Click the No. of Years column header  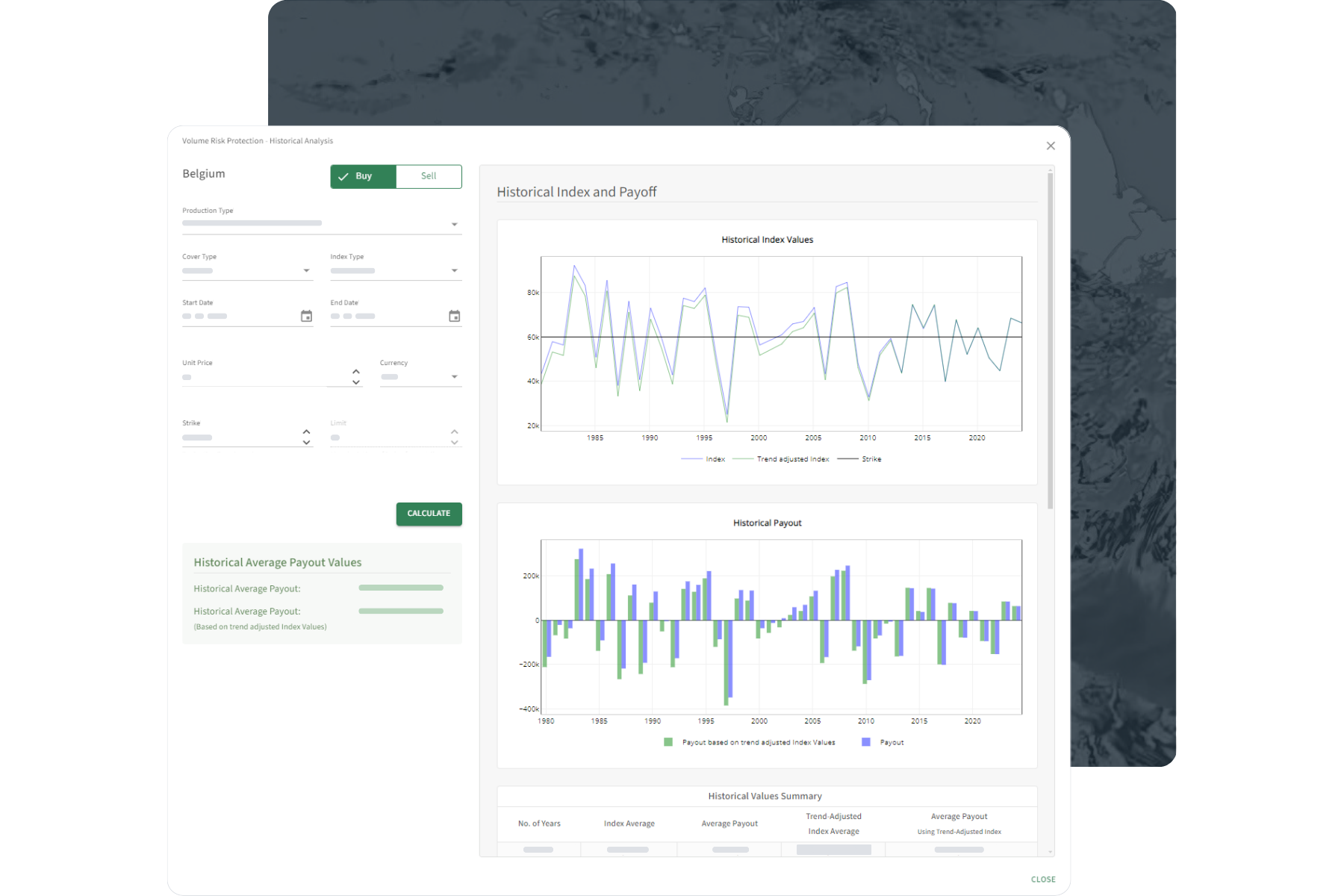click(539, 824)
